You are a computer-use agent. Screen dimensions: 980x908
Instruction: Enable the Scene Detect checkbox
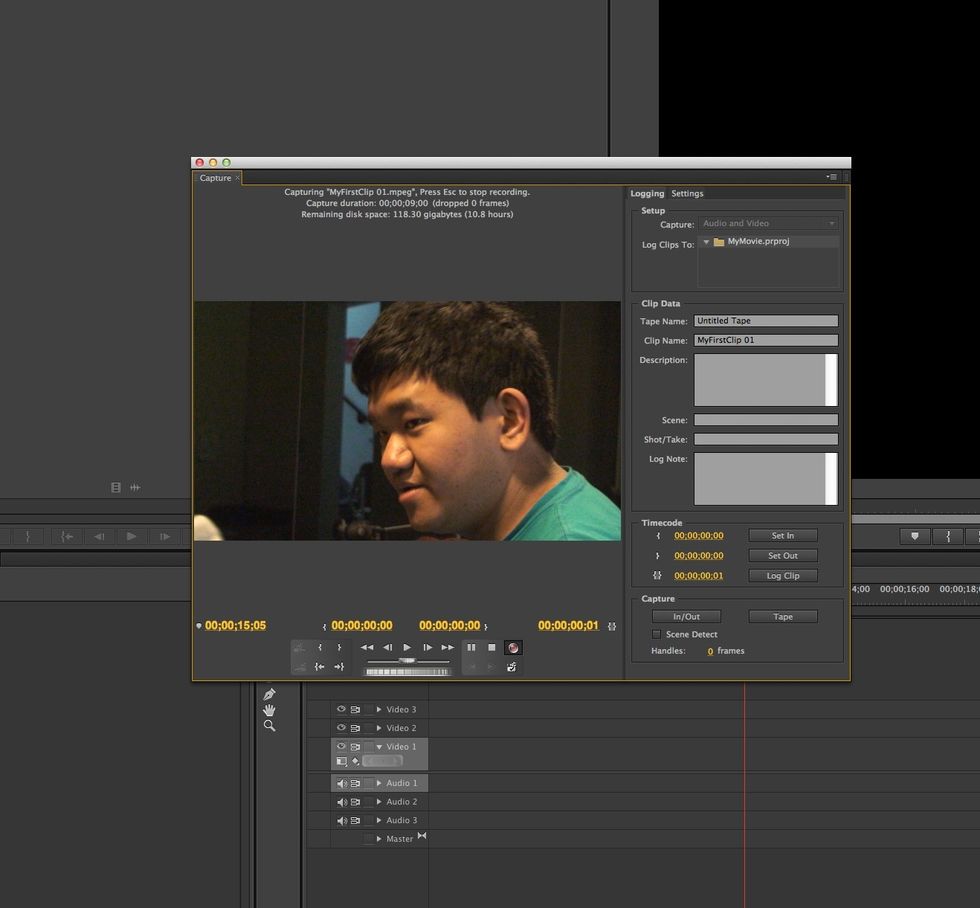pyautogui.click(x=657, y=635)
